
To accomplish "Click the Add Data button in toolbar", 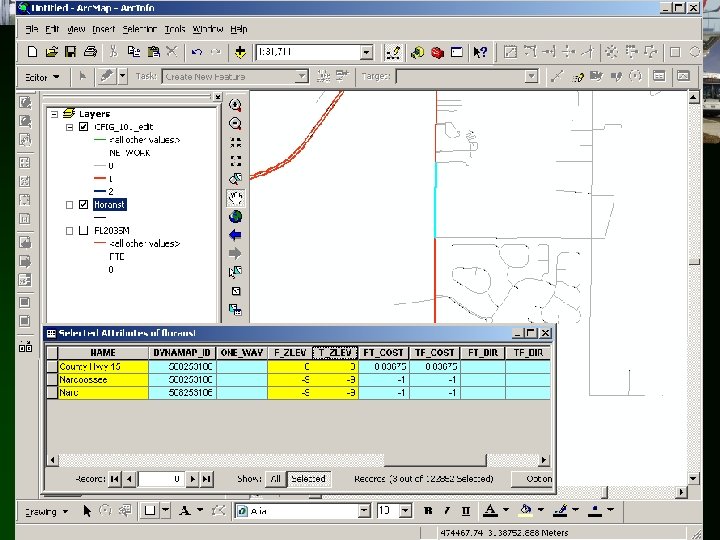I will pyautogui.click(x=240, y=52).
